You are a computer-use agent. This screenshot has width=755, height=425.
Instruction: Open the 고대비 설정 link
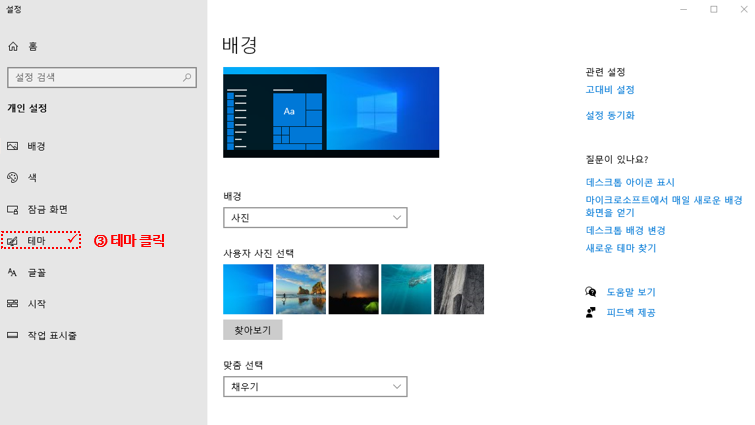tap(610, 90)
